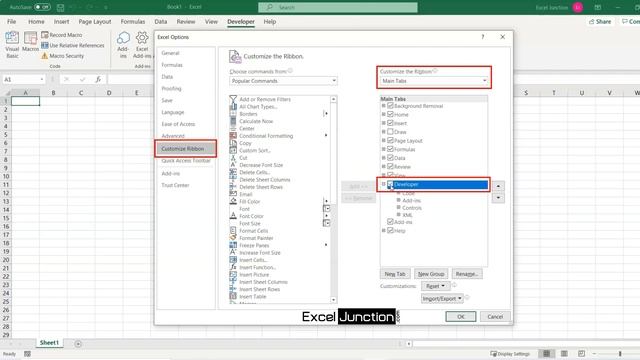Select the Font Color command
This screenshot has width=640, height=360.
pyautogui.click(x=251, y=216)
